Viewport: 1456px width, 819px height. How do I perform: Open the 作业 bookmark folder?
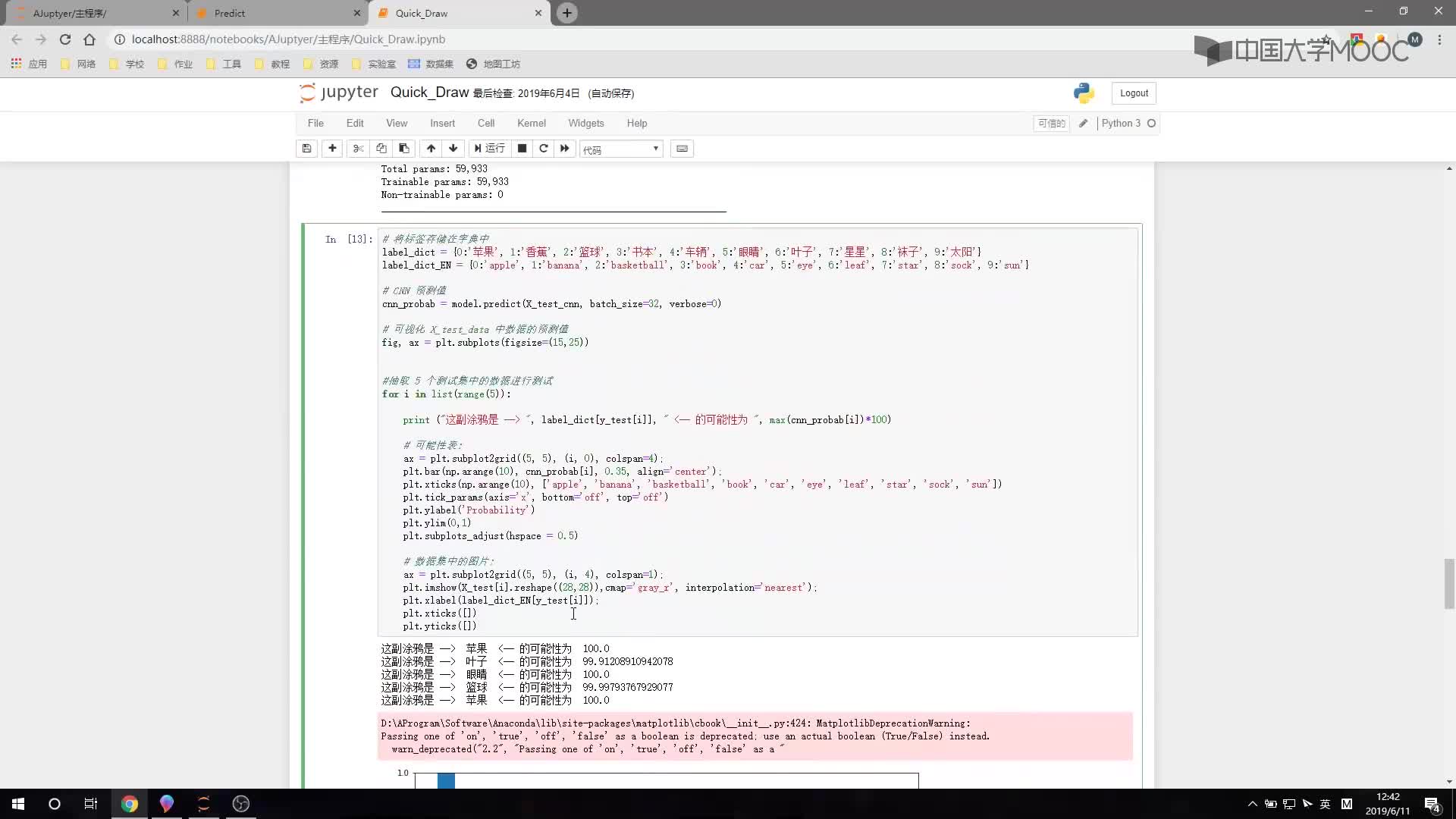click(x=175, y=64)
